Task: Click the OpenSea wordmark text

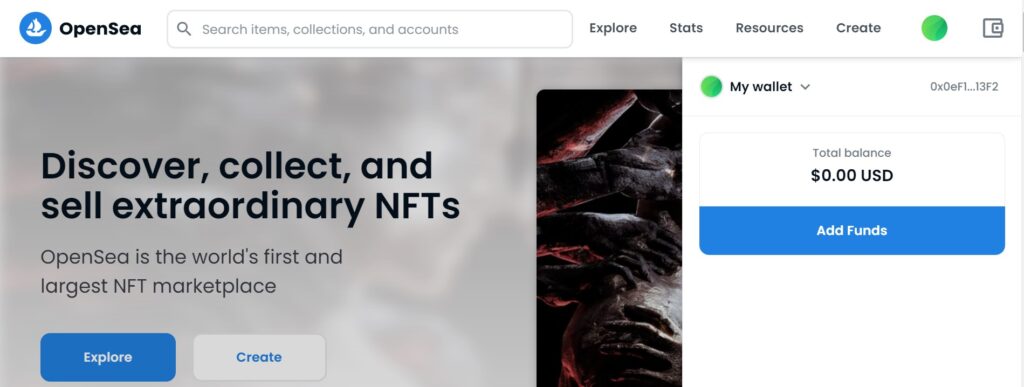Action: tap(100, 29)
